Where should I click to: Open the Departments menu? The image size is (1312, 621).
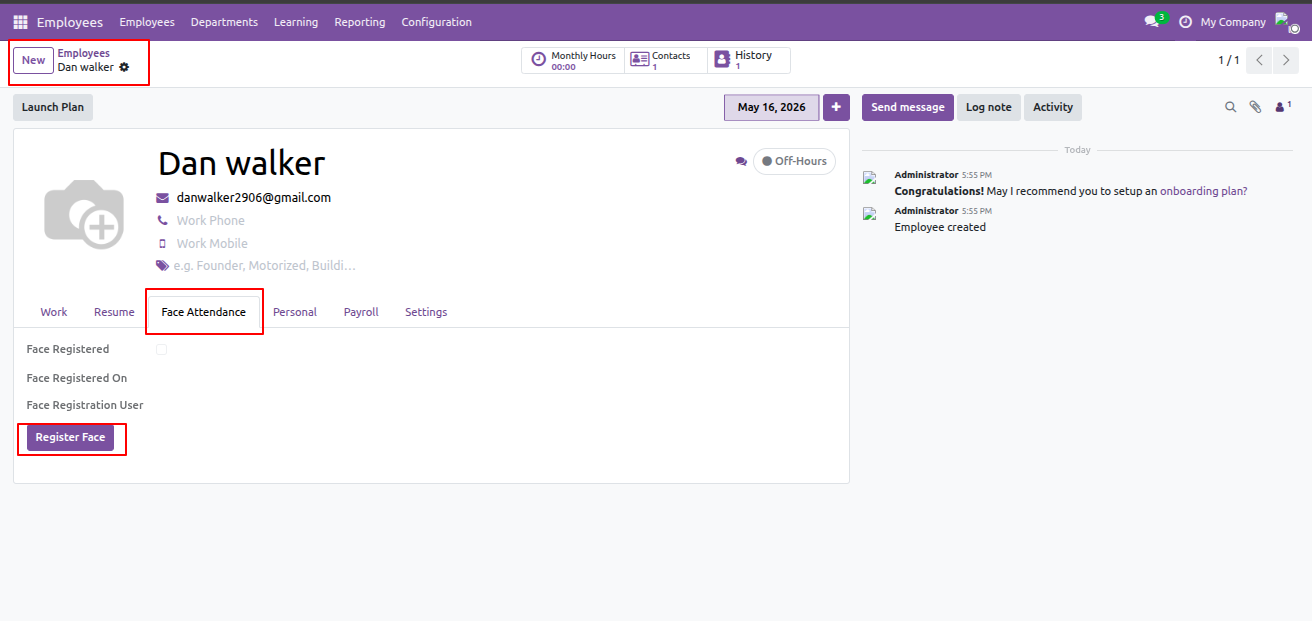coord(224,22)
